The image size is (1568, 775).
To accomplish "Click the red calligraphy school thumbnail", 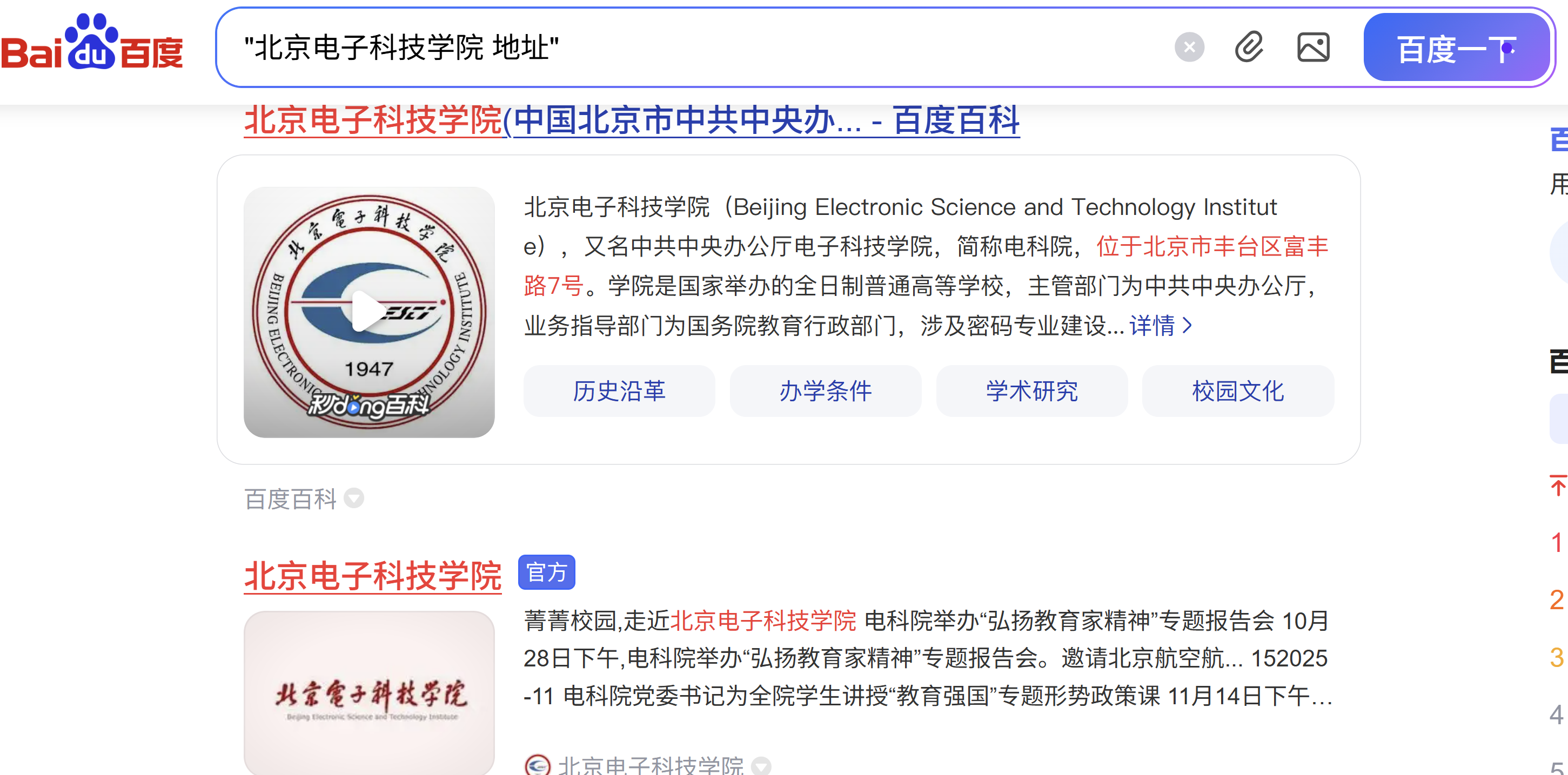I will (x=369, y=693).
